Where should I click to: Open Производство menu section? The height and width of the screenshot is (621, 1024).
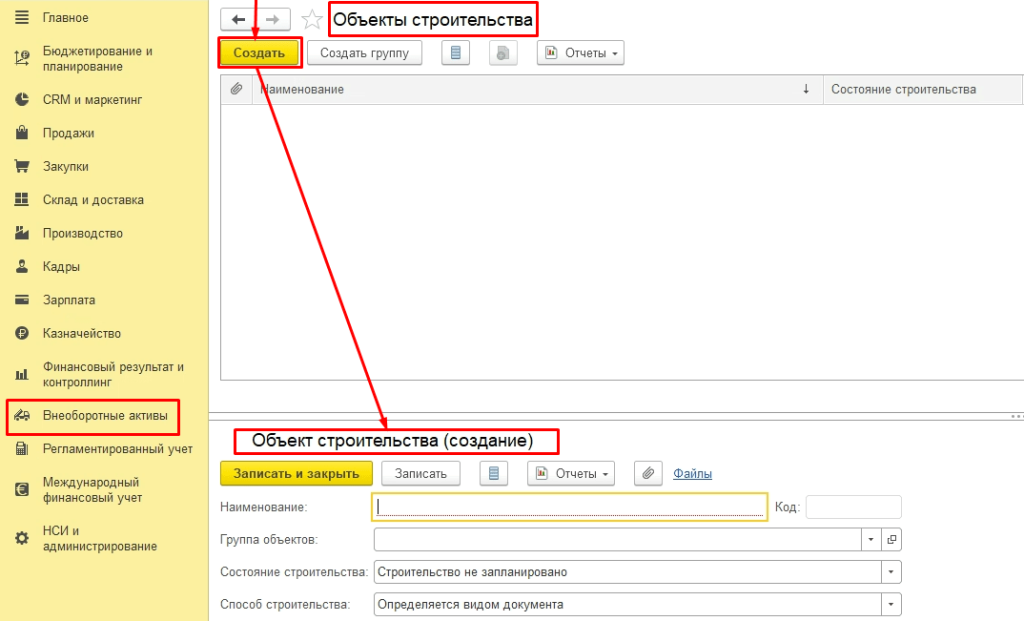(83, 232)
